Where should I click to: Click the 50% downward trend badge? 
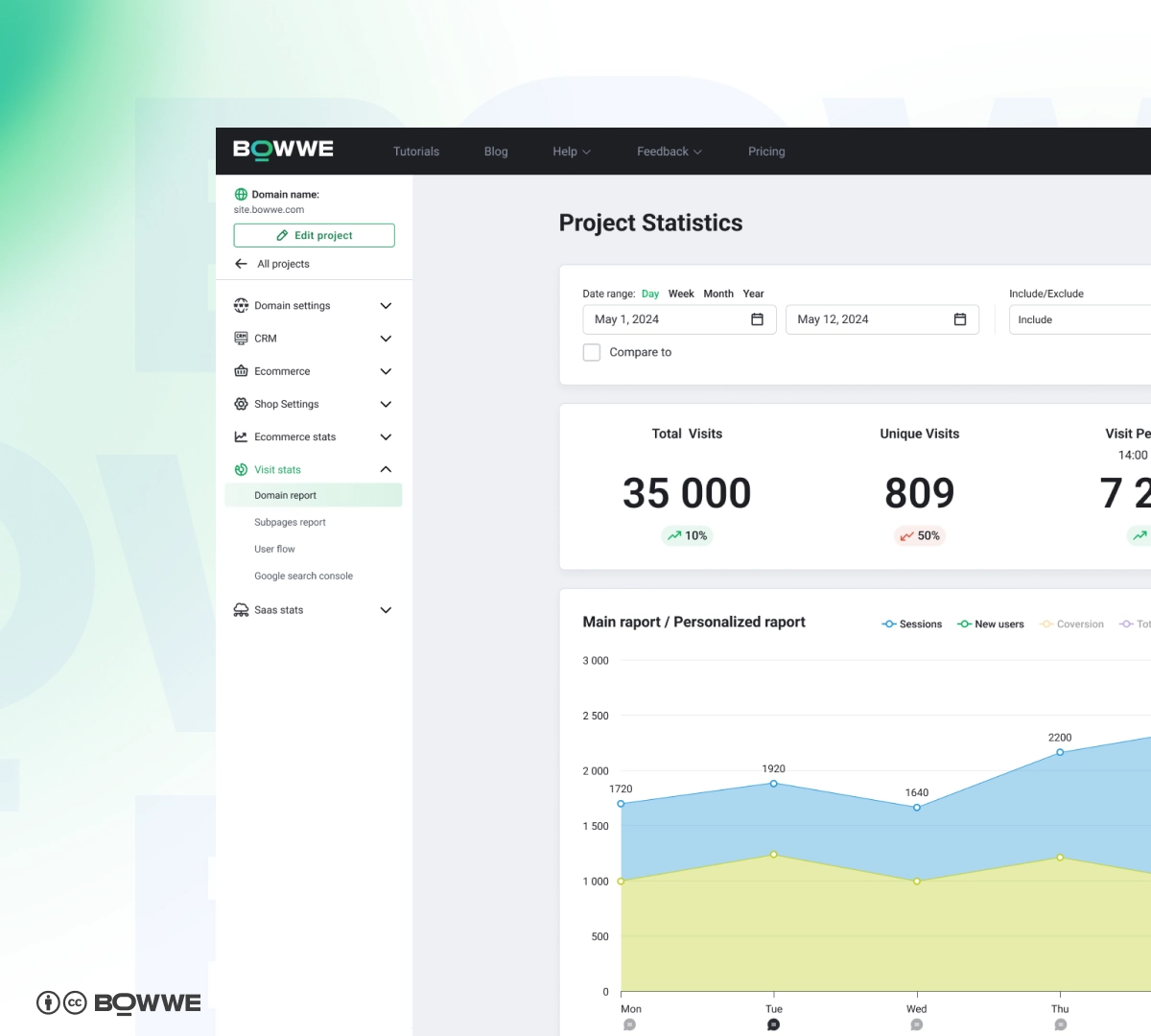point(920,535)
